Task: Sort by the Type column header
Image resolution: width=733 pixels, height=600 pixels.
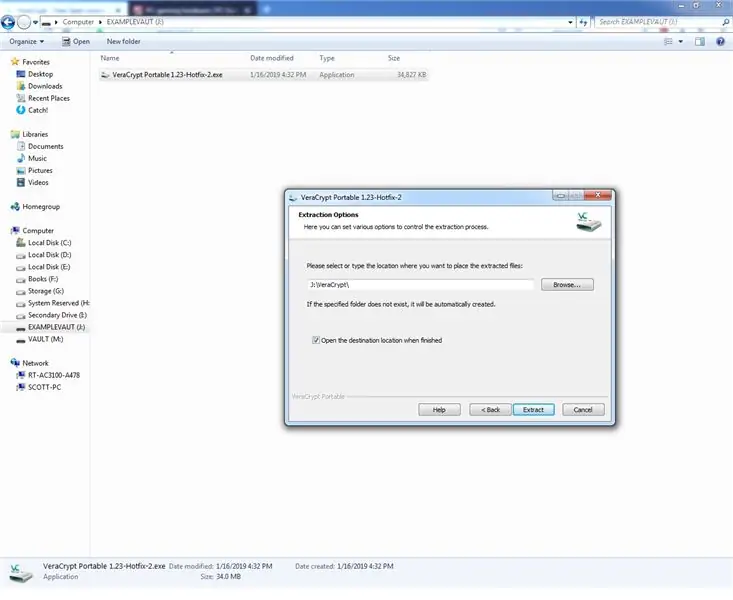Action: point(327,58)
